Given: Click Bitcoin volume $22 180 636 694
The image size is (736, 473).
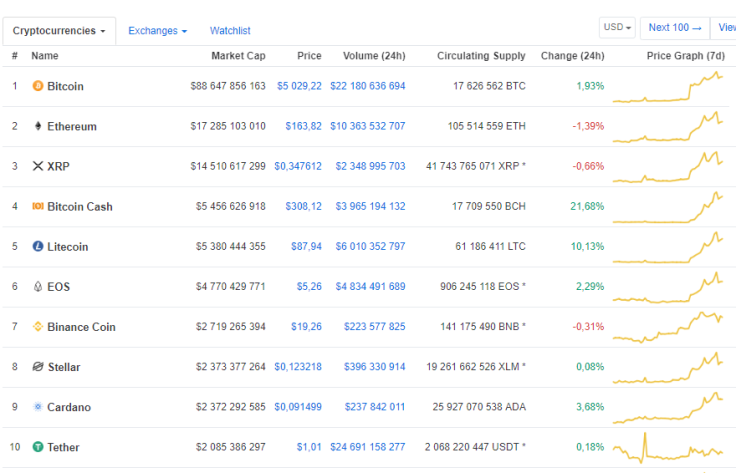Looking at the screenshot, I should pyautogui.click(x=368, y=86).
